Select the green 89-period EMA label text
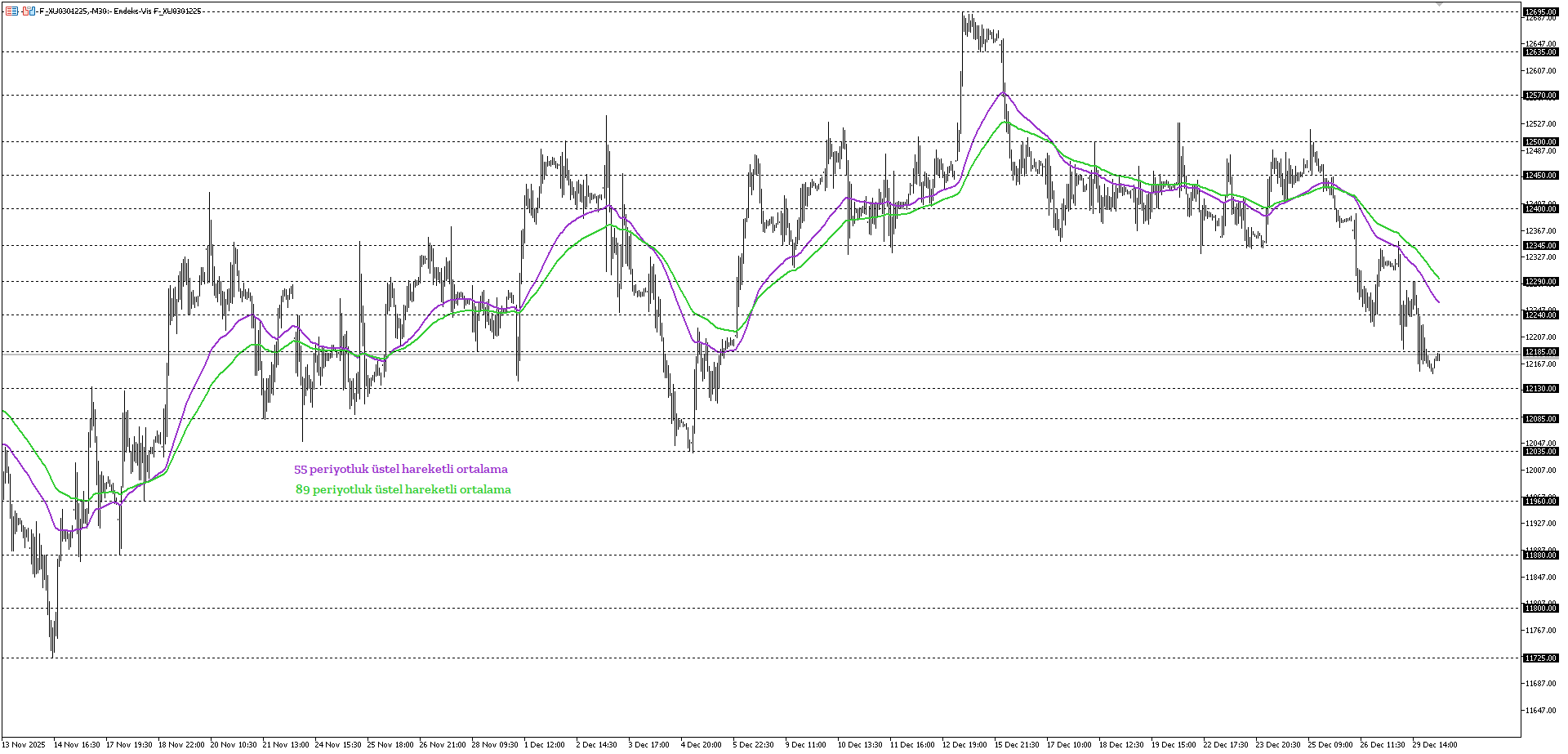 point(403,489)
